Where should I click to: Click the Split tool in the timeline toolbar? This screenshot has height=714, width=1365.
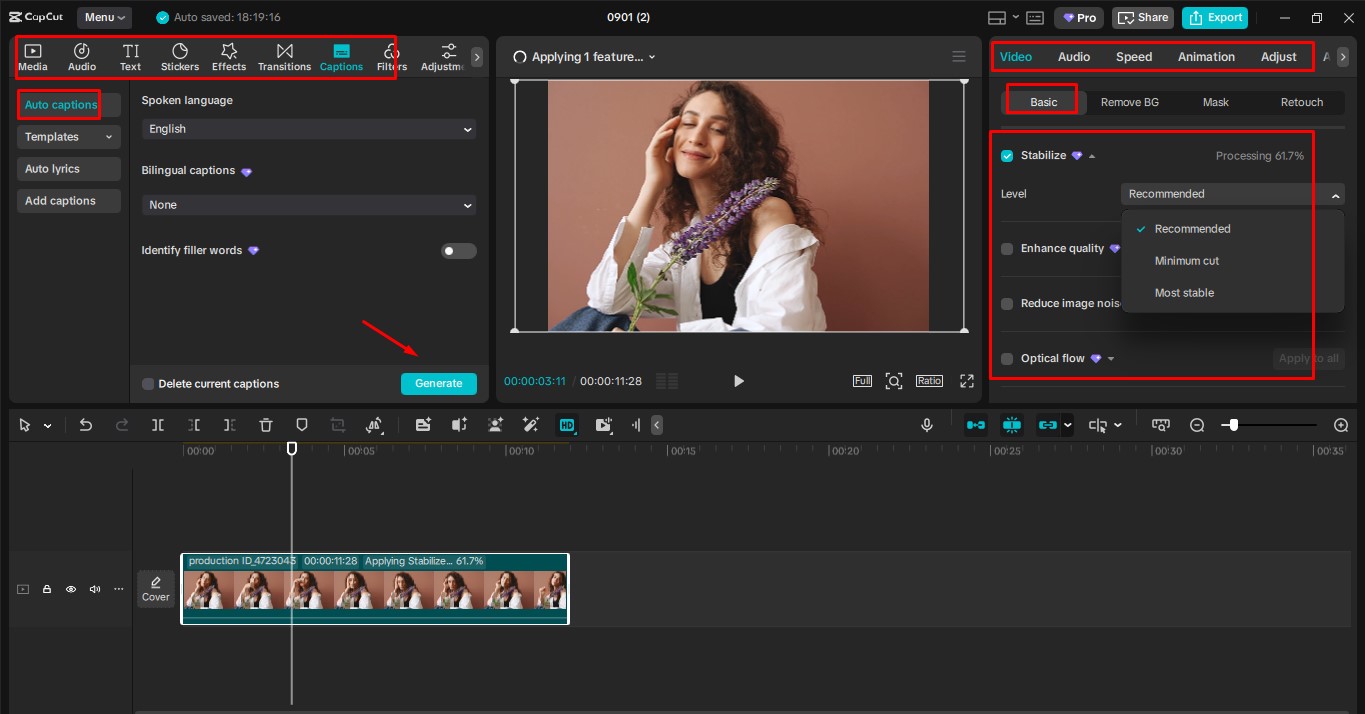(x=157, y=425)
